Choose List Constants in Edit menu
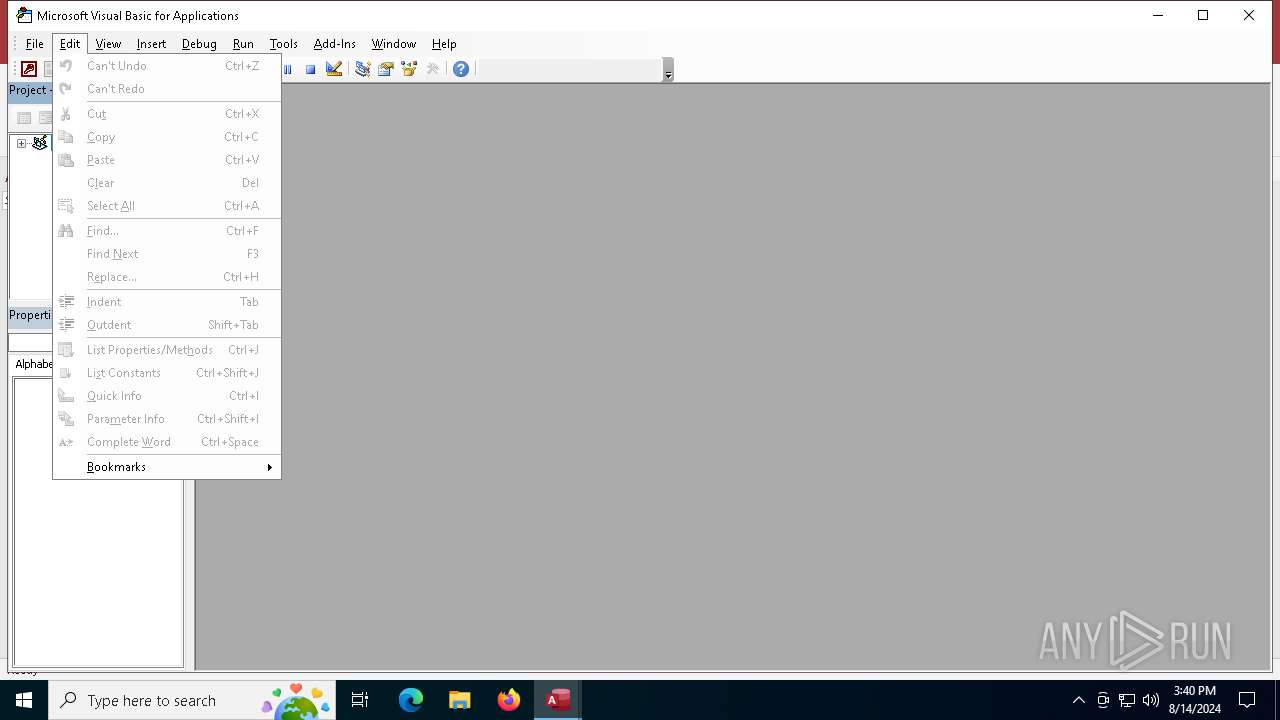The height and width of the screenshot is (720, 1280). (x=167, y=373)
